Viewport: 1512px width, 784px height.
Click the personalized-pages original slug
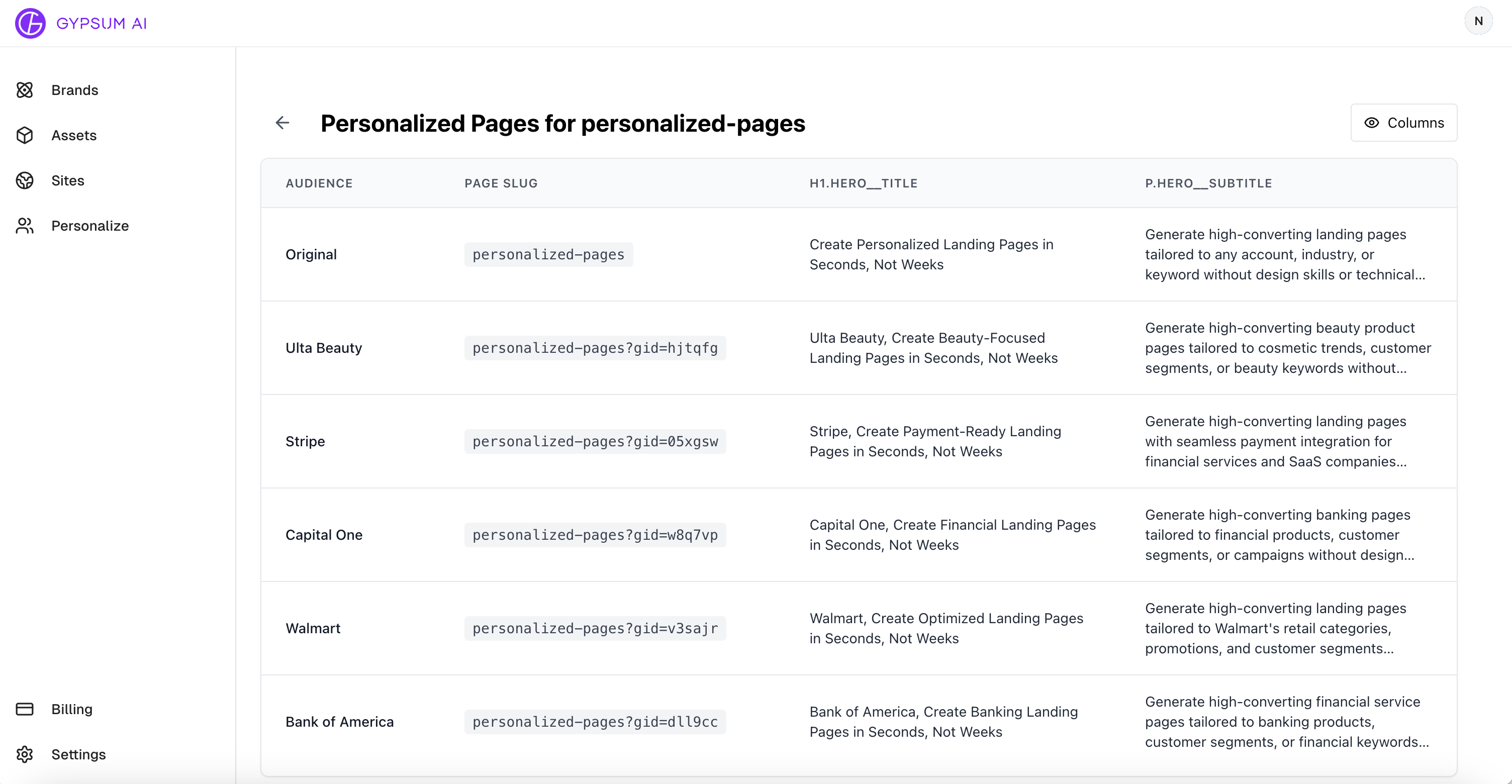549,254
